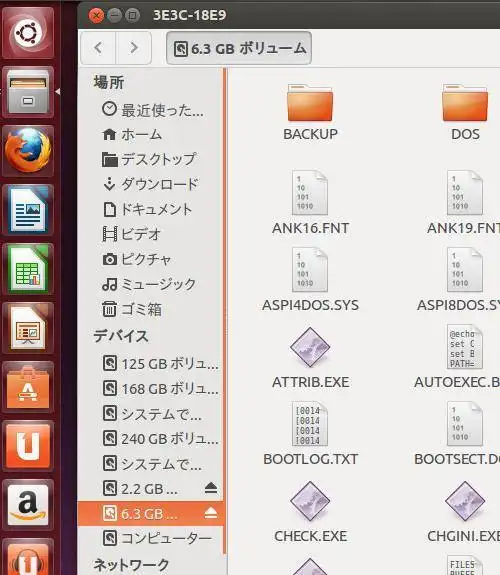Launch Firefox from the dock
This screenshot has width=500, height=575.
tap(28, 151)
